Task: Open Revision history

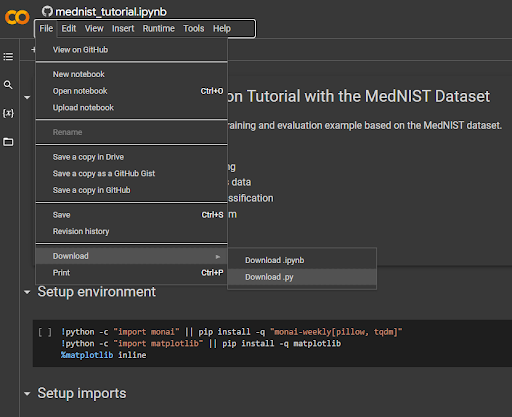Action: click(132, 231)
